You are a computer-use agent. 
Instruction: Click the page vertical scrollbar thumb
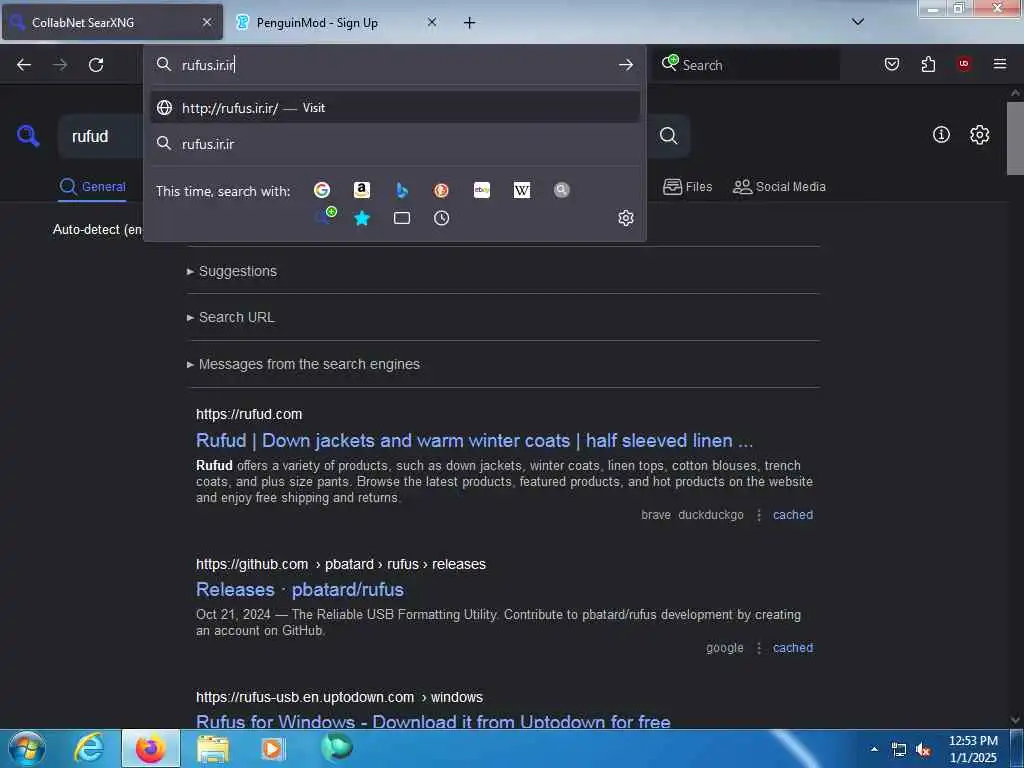click(1015, 138)
